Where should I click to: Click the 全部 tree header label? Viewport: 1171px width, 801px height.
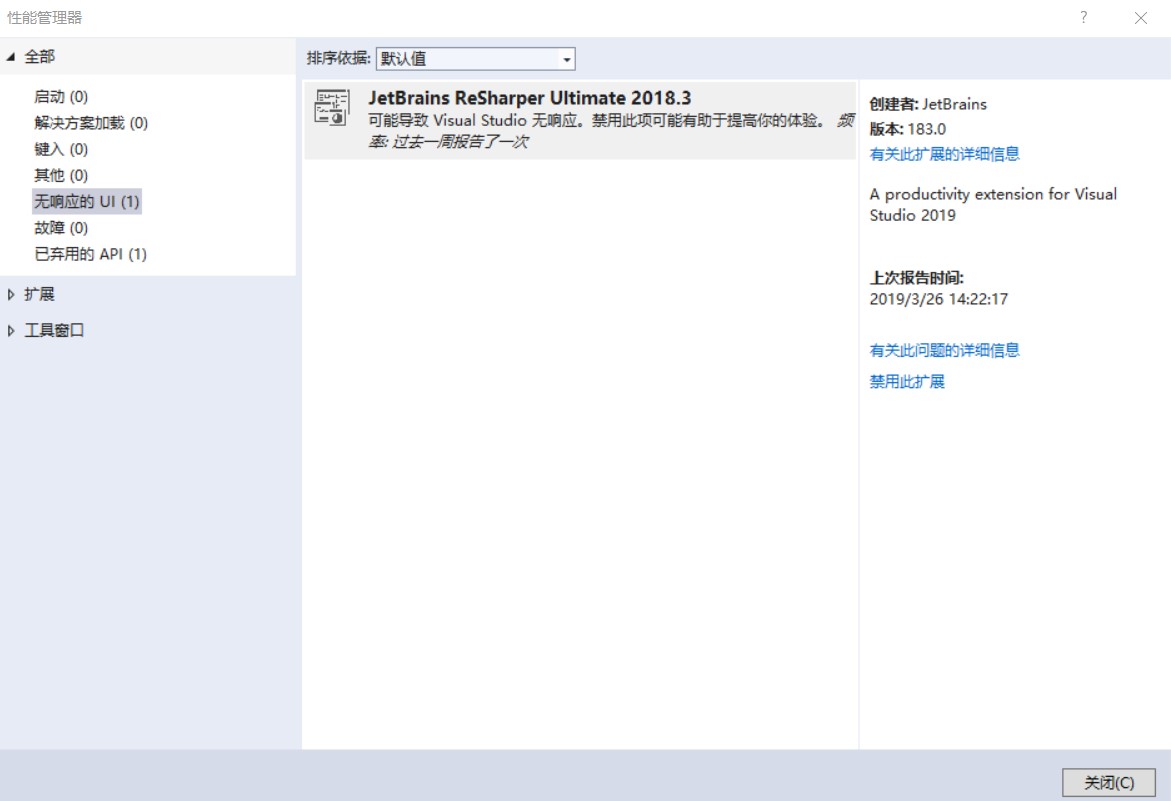[40, 57]
